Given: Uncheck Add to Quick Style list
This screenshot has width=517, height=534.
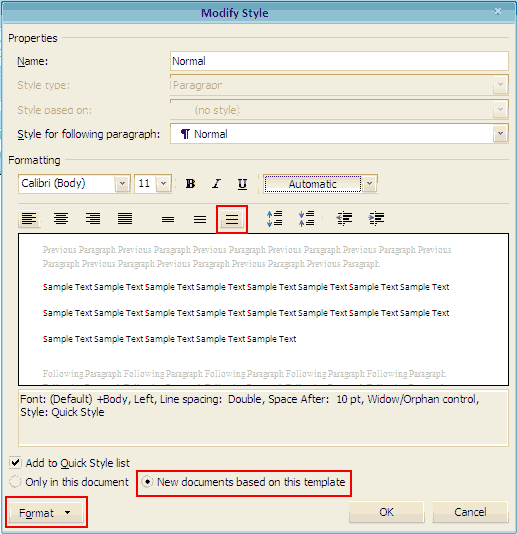Looking at the screenshot, I should [15, 462].
